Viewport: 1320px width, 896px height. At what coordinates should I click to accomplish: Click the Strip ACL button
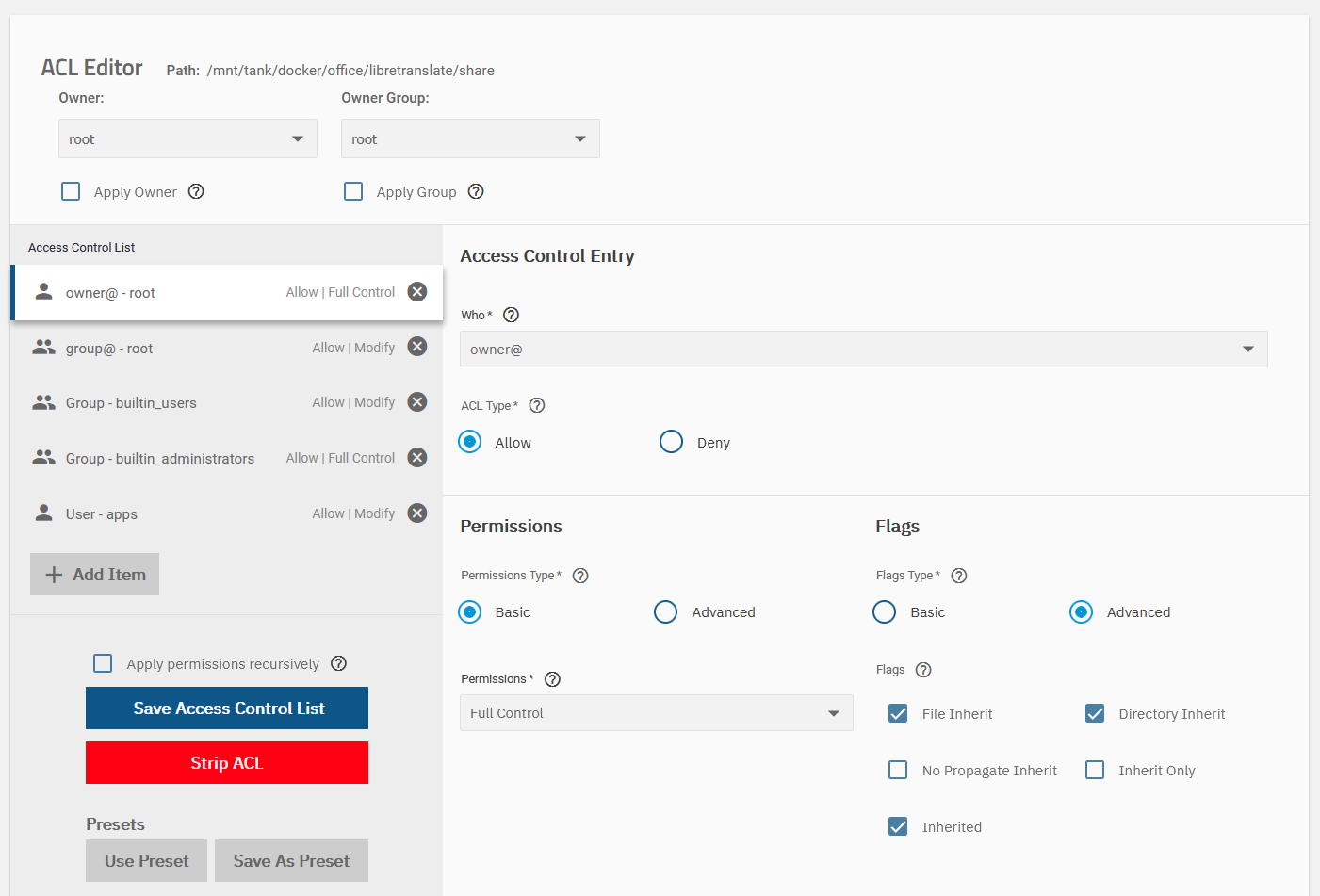coord(226,762)
